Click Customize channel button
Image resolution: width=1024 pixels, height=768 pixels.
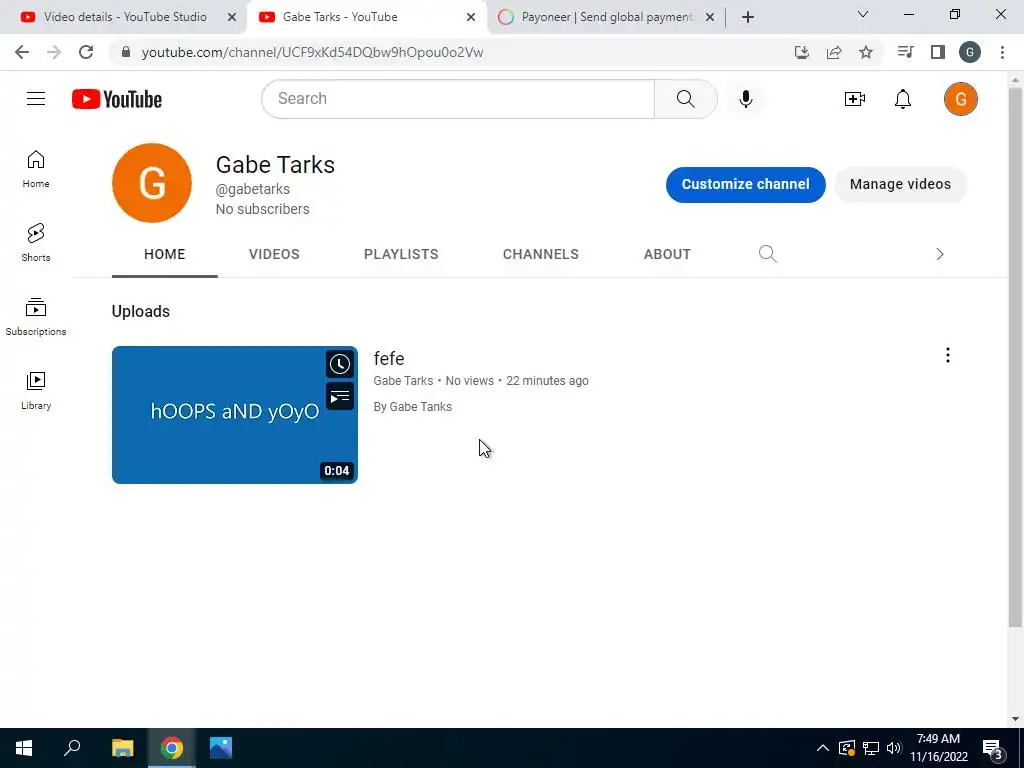coord(745,184)
